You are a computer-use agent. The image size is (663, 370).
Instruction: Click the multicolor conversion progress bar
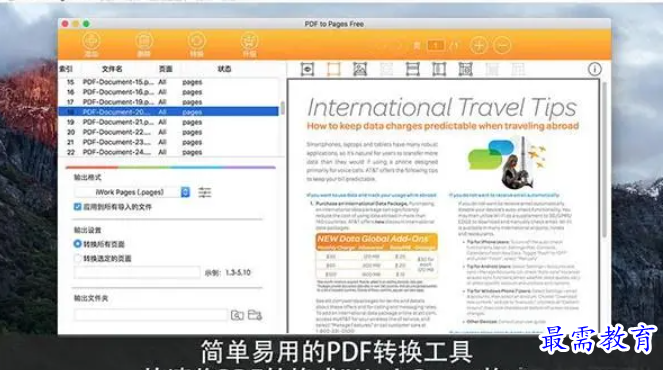(x=170, y=167)
